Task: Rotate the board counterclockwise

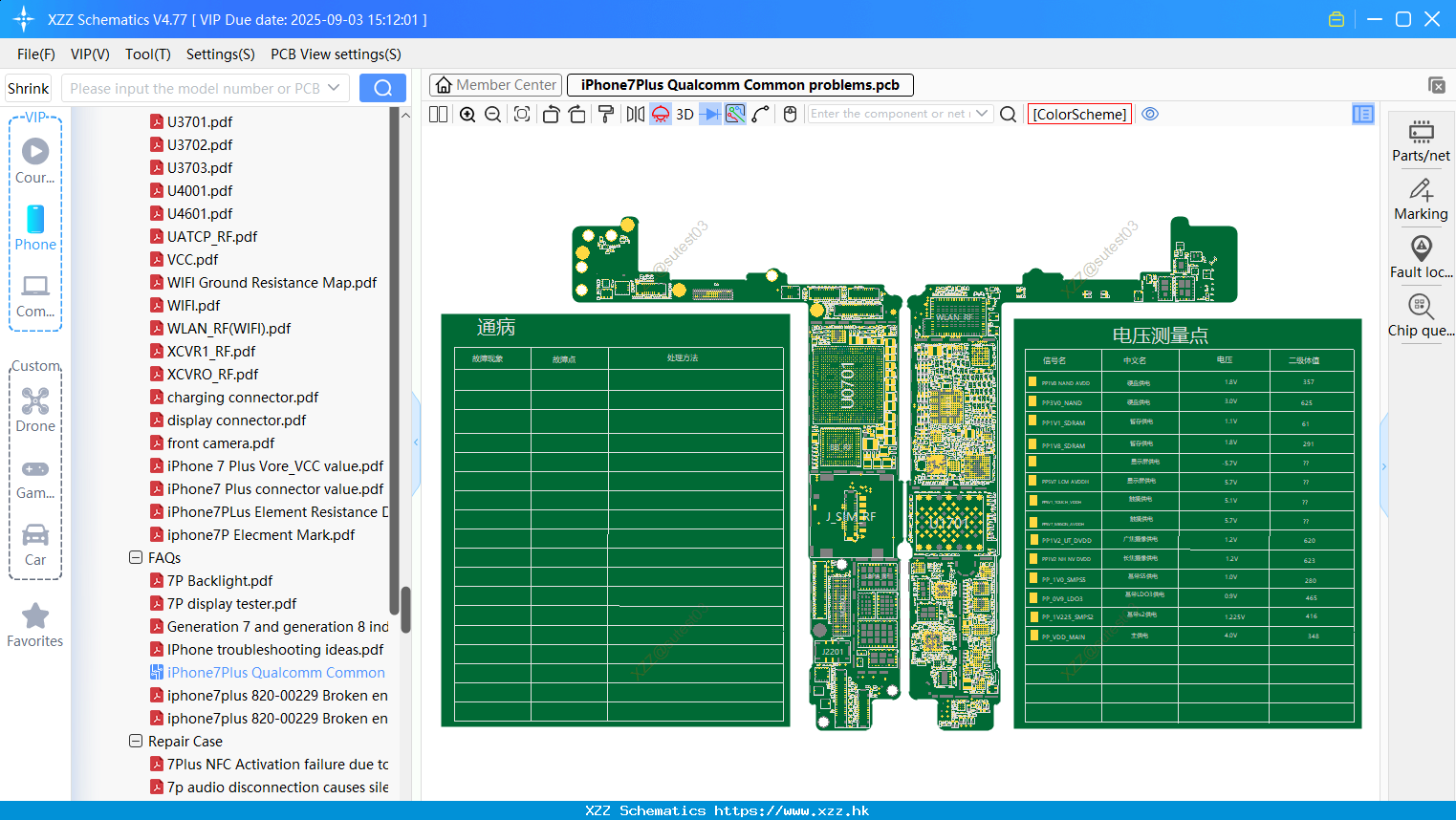Action: pos(551,114)
